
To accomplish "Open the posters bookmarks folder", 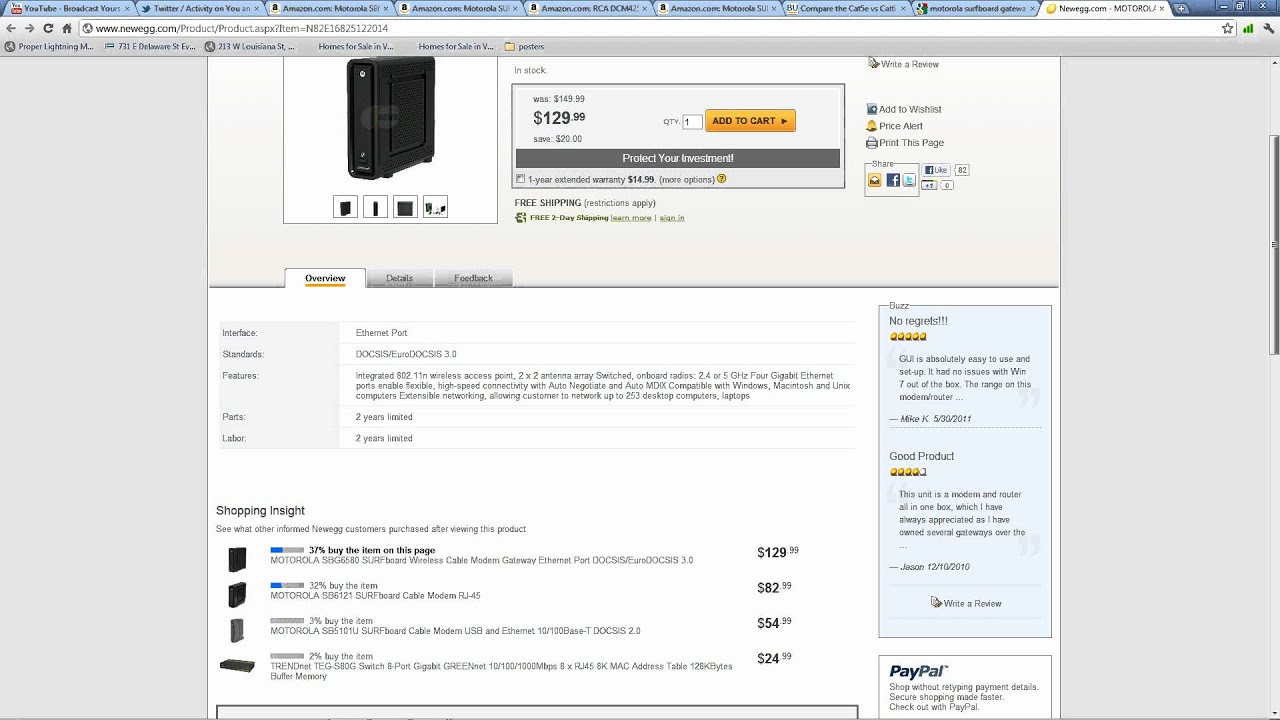I will point(525,46).
